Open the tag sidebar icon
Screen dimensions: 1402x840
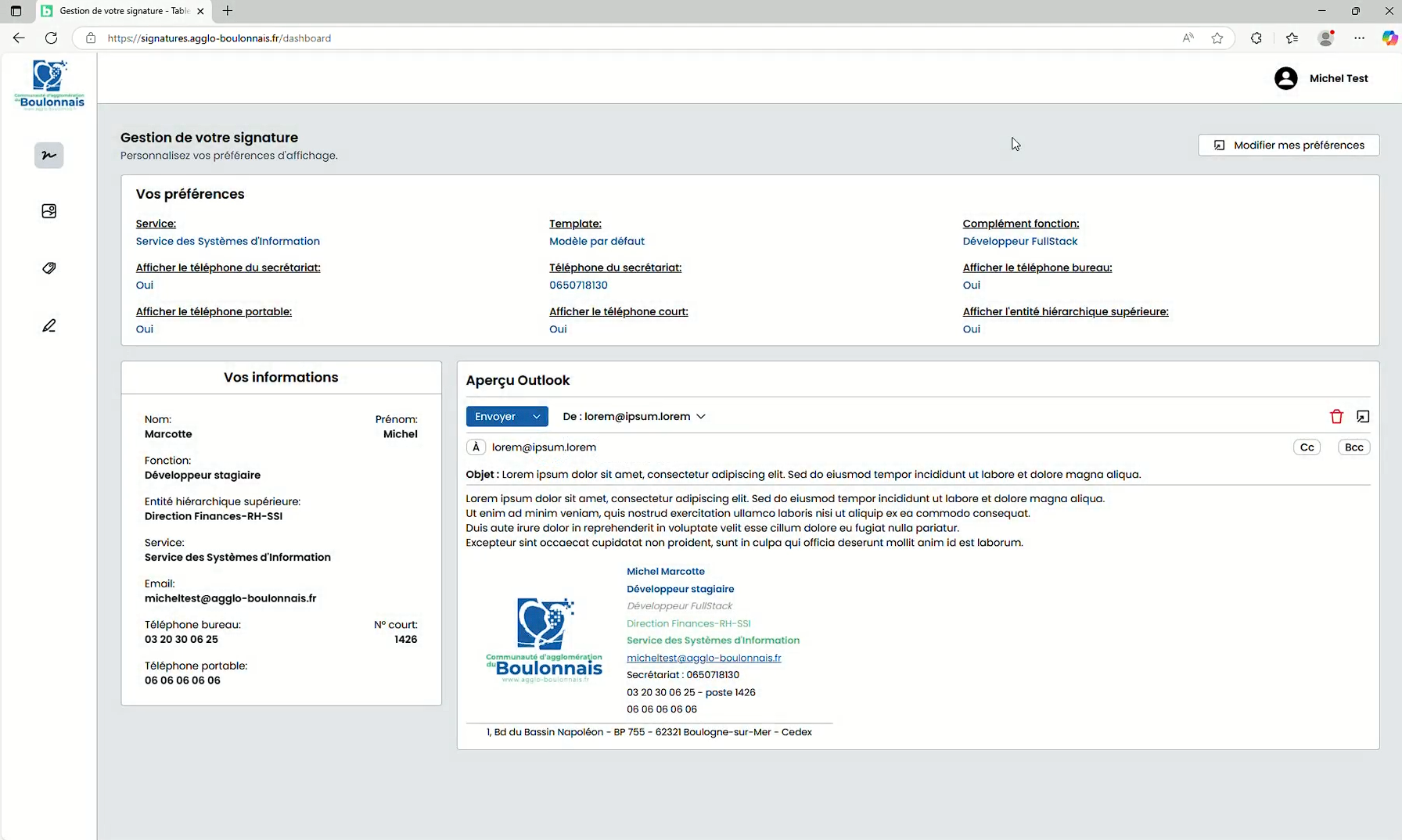pyautogui.click(x=49, y=268)
